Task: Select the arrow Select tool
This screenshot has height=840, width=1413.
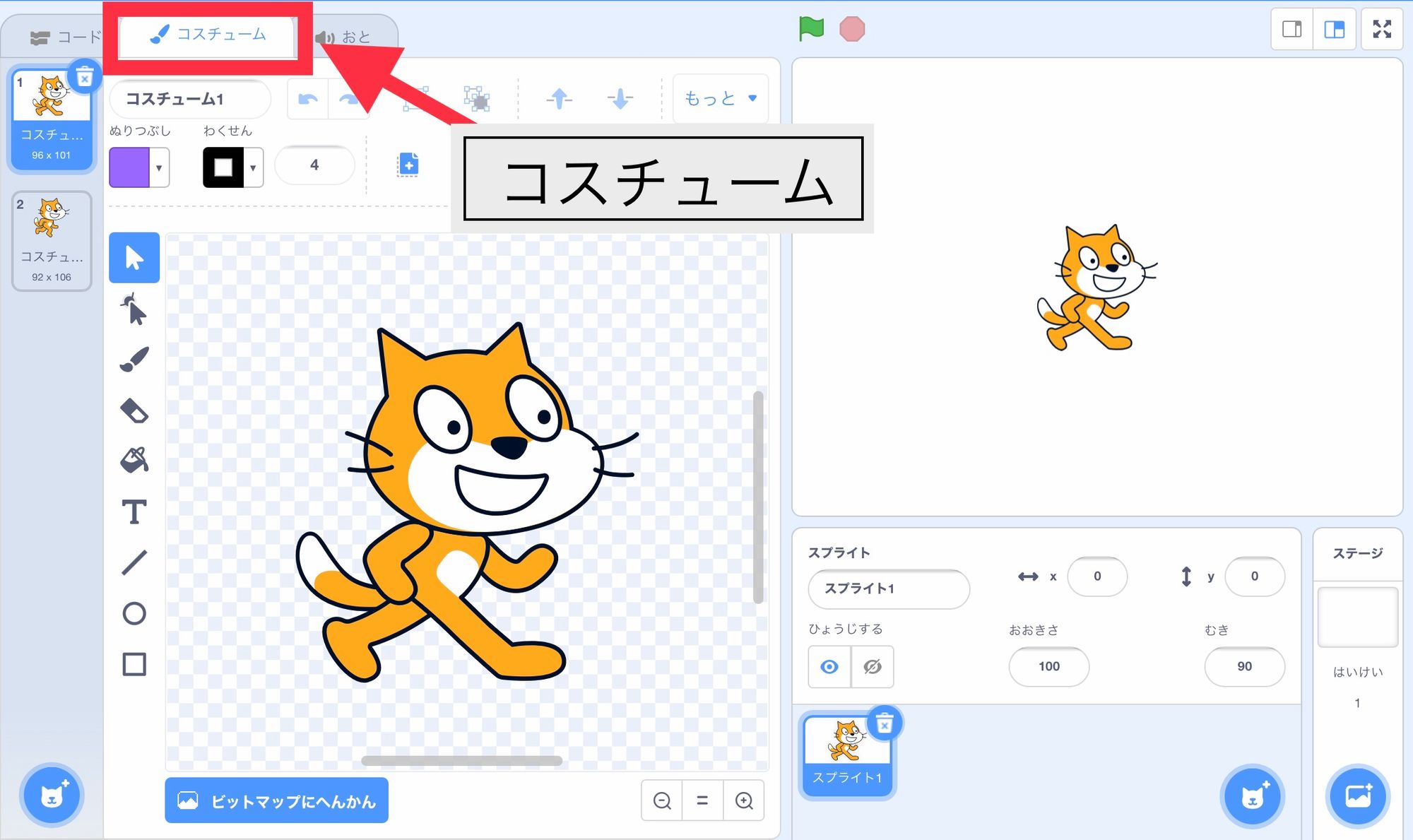Action: pyautogui.click(x=134, y=258)
